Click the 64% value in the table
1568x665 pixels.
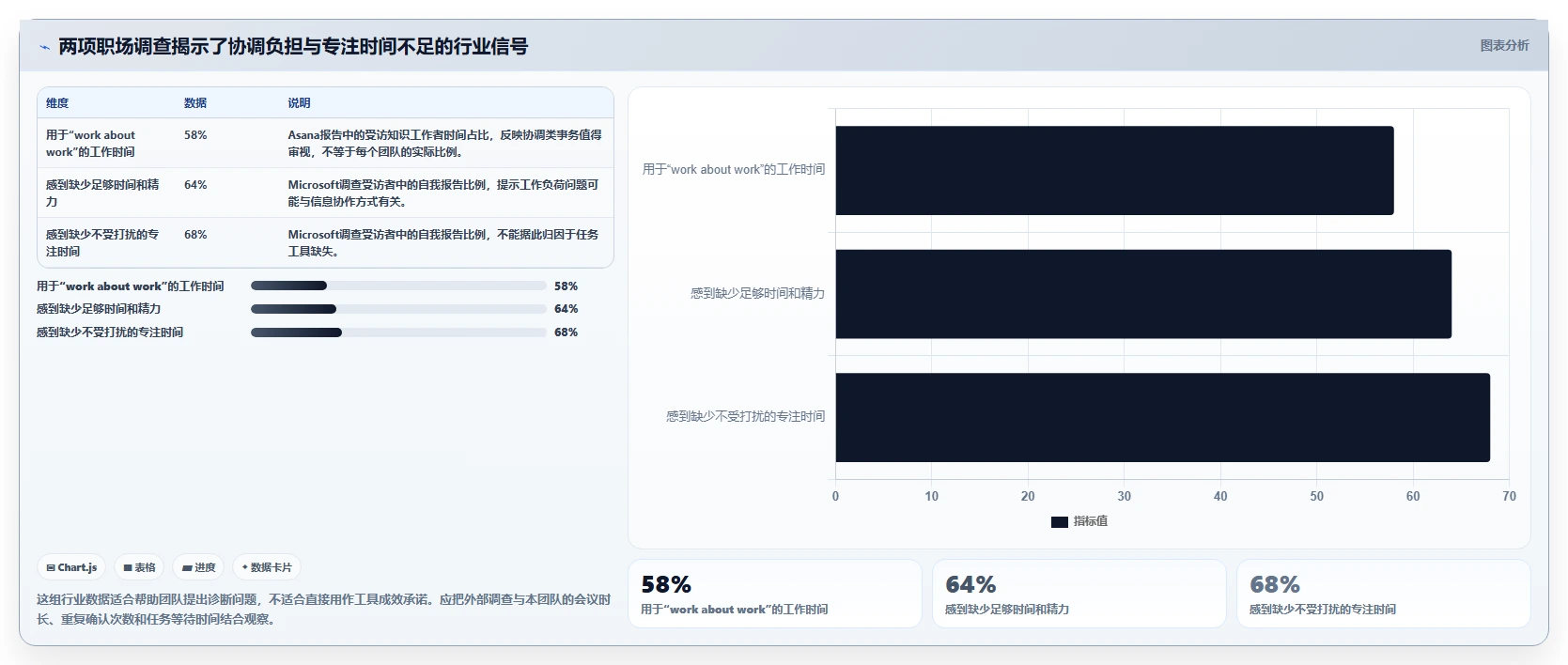pos(195,185)
